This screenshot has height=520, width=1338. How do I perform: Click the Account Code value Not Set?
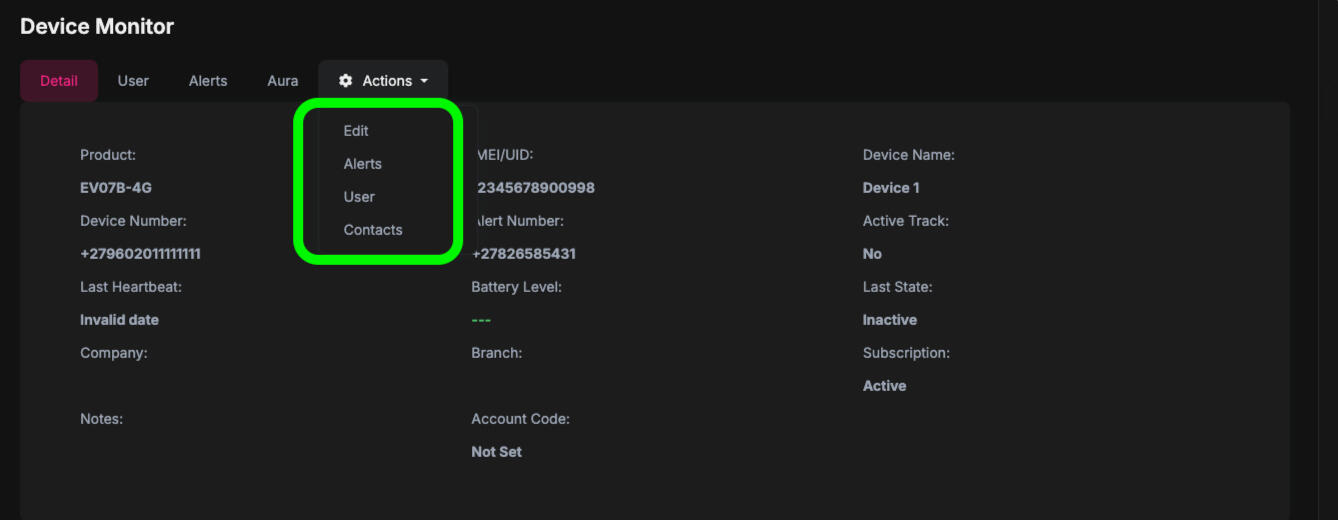497,452
